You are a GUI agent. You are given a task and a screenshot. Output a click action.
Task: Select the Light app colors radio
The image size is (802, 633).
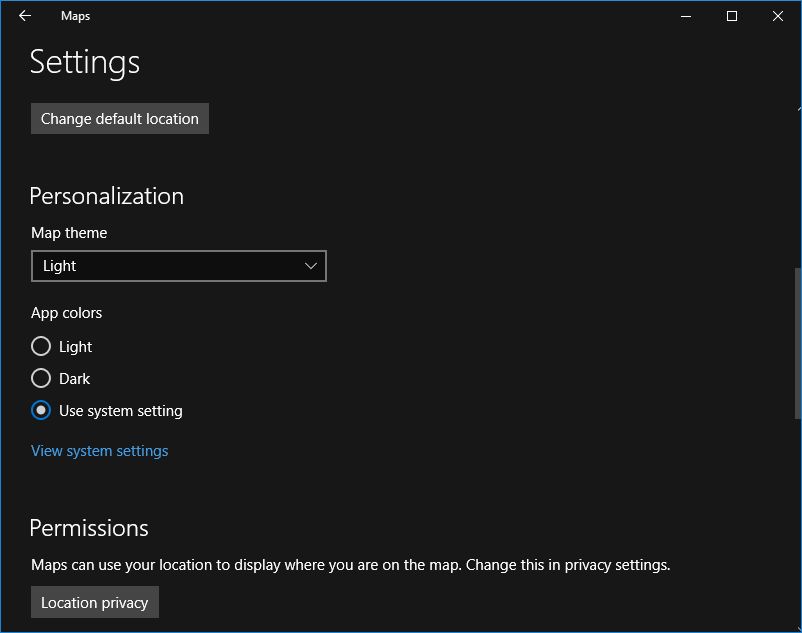(x=41, y=346)
